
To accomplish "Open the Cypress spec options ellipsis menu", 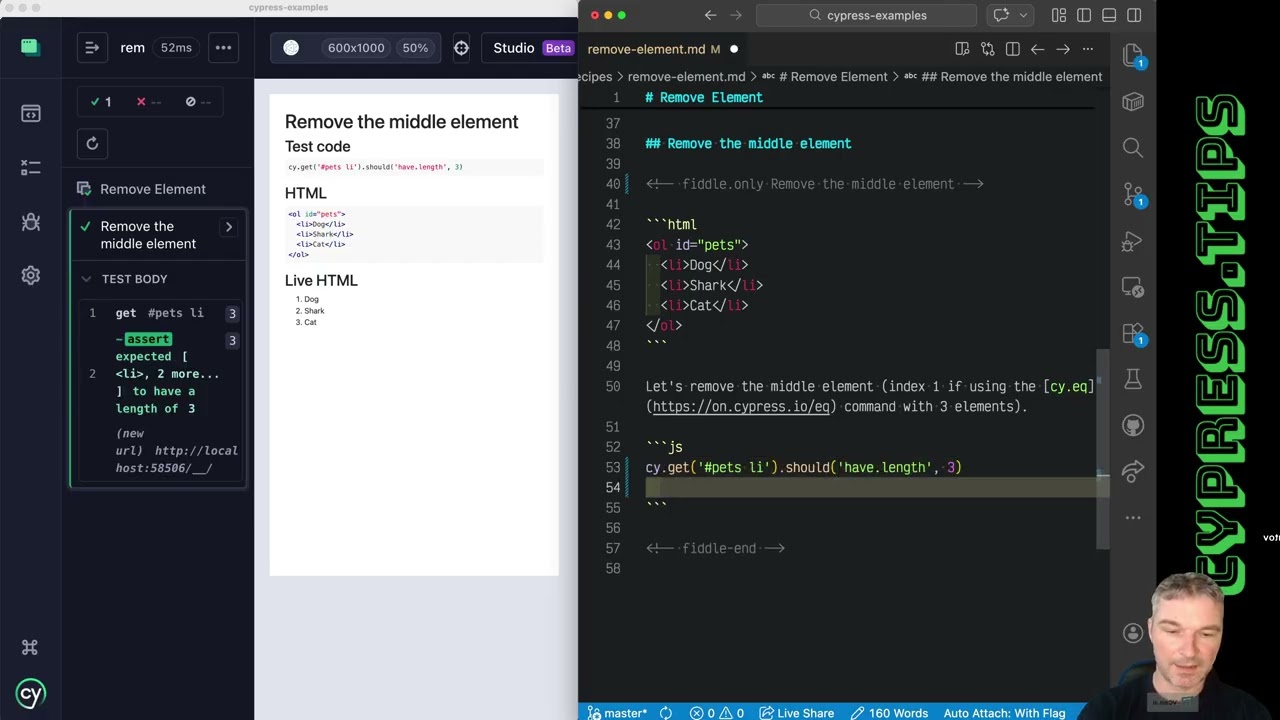I will tap(223, 48).
